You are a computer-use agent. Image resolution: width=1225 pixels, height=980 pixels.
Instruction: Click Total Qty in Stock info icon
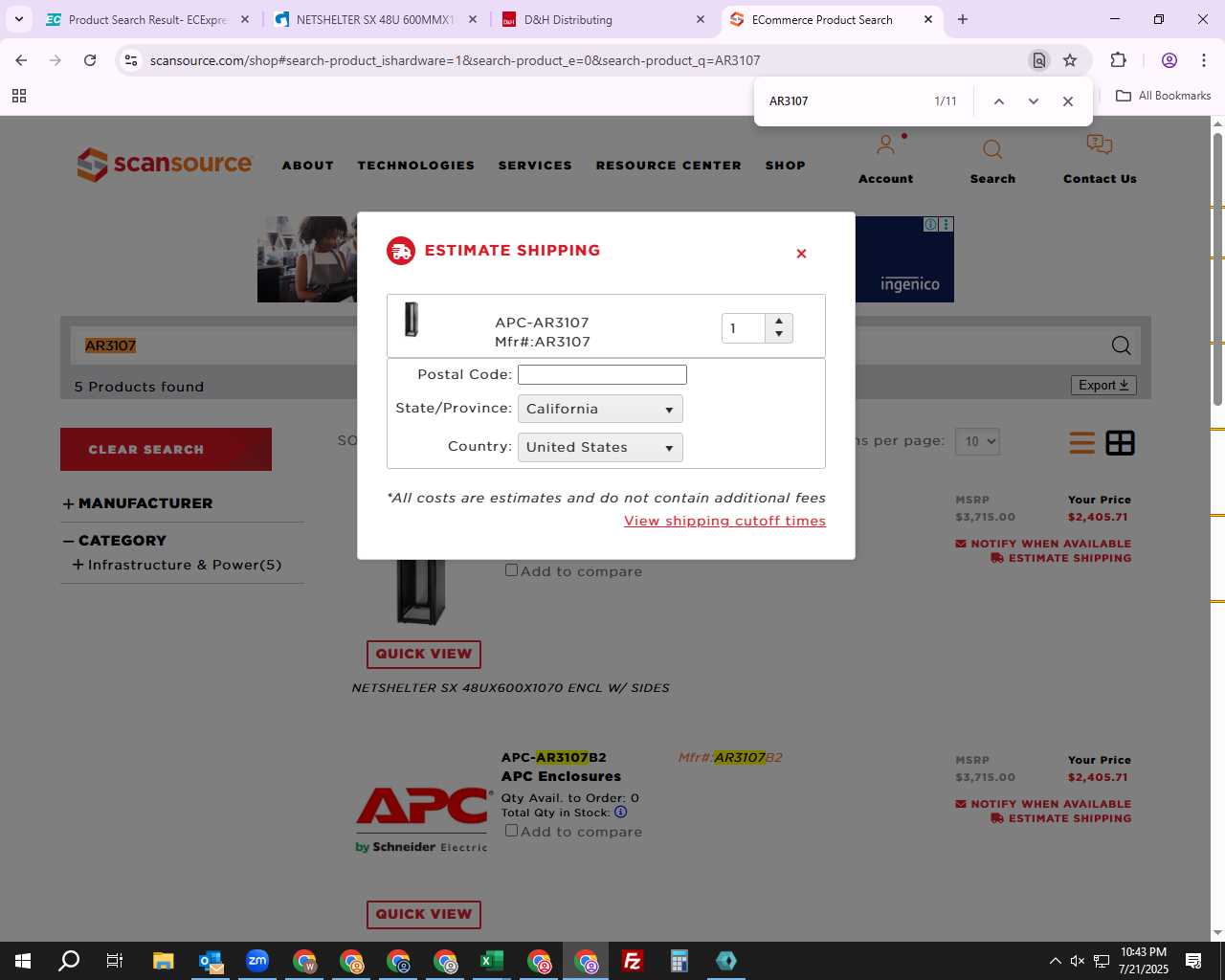tap(620, 813)
